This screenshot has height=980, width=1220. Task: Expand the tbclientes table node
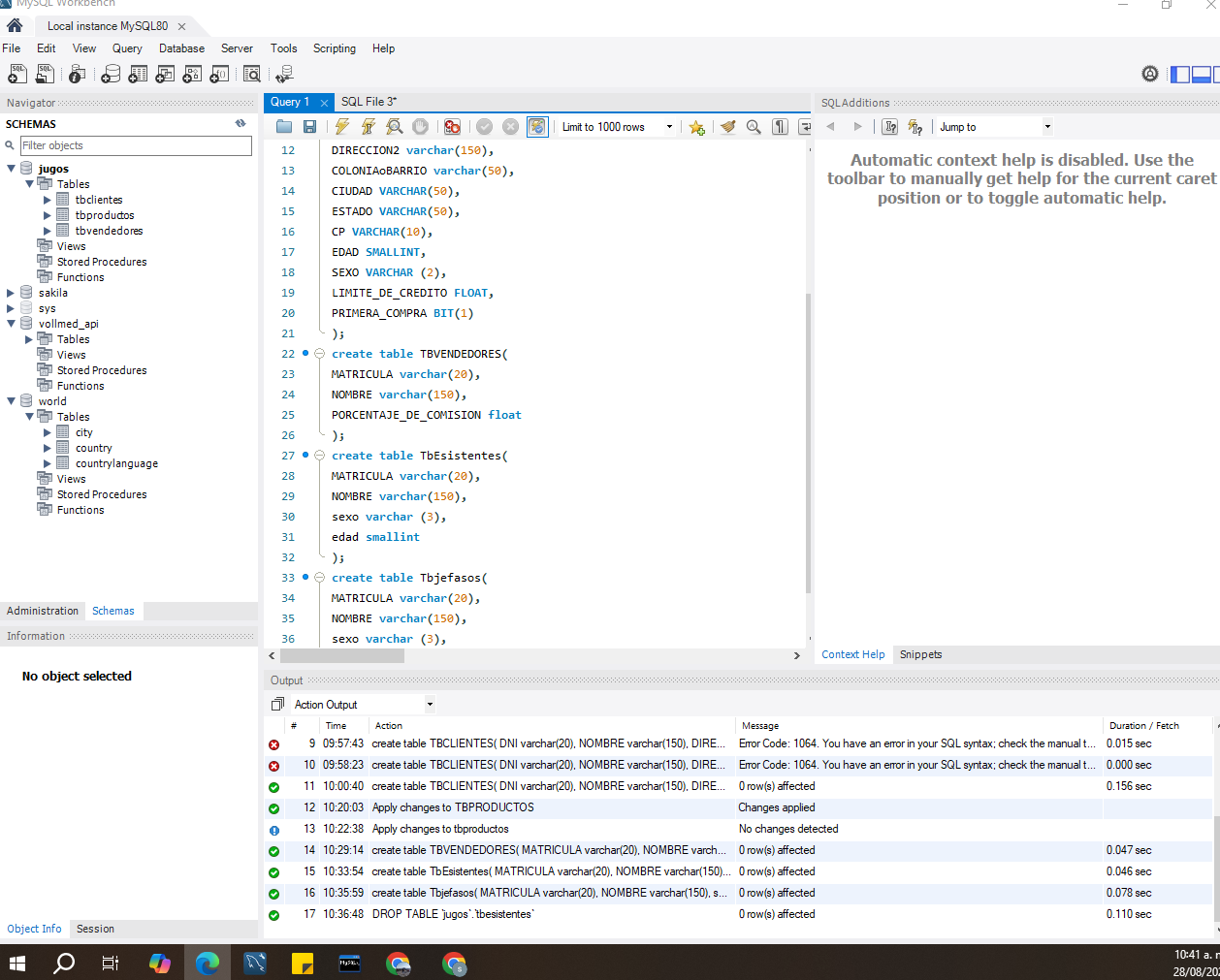48,200
